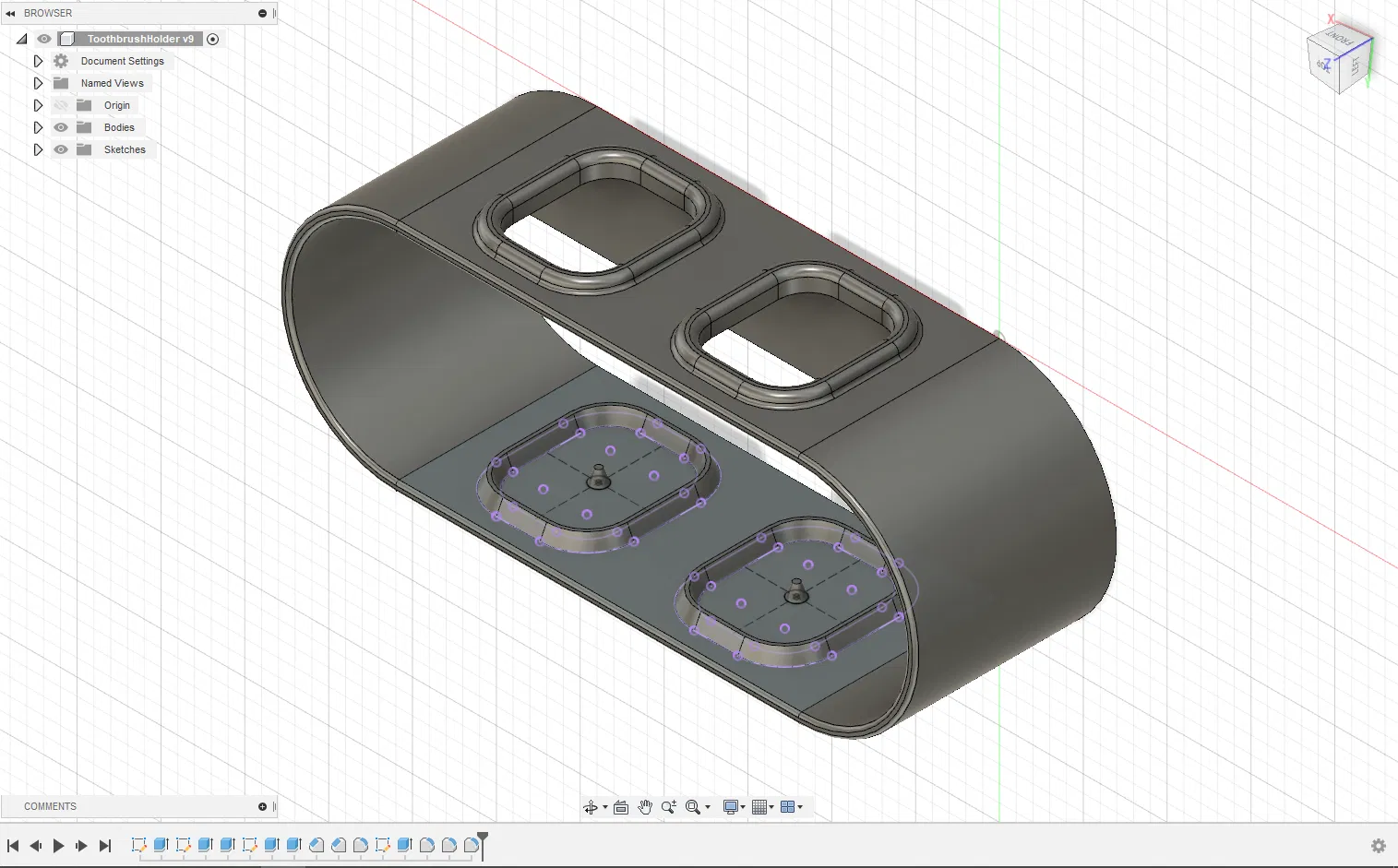This screenshot has height=868, width=1398.
Task: Open the timeline settings gear
Action: 1379,846
